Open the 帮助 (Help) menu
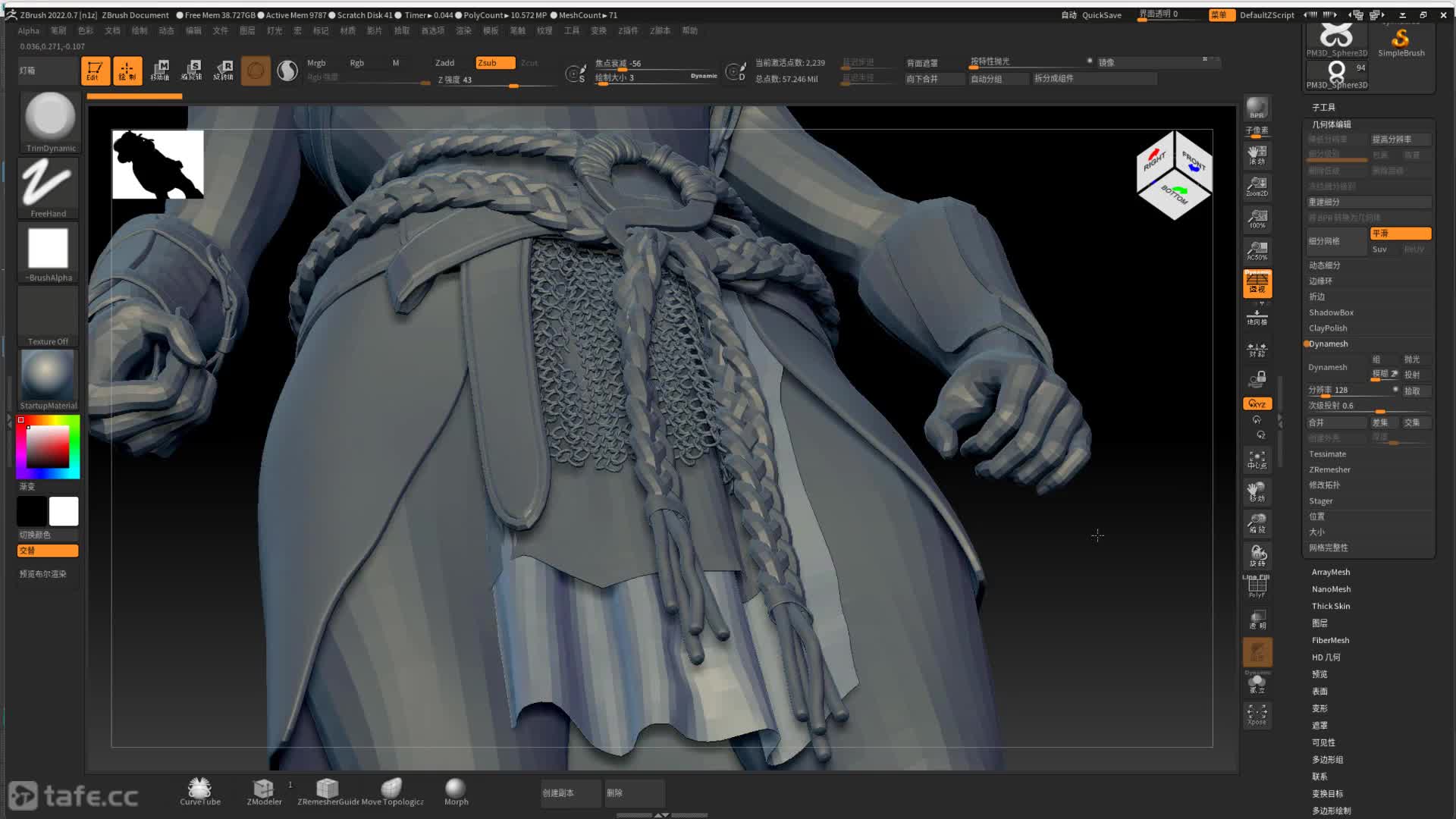Screen dimensions: 1456x819 coord(689,31)
